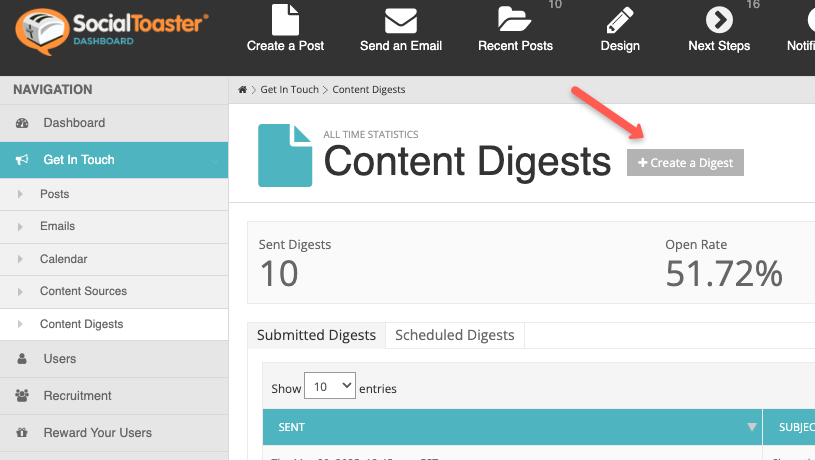Click the Design pencil icon
Screen dimensions: 815x460
click(620, 20)
